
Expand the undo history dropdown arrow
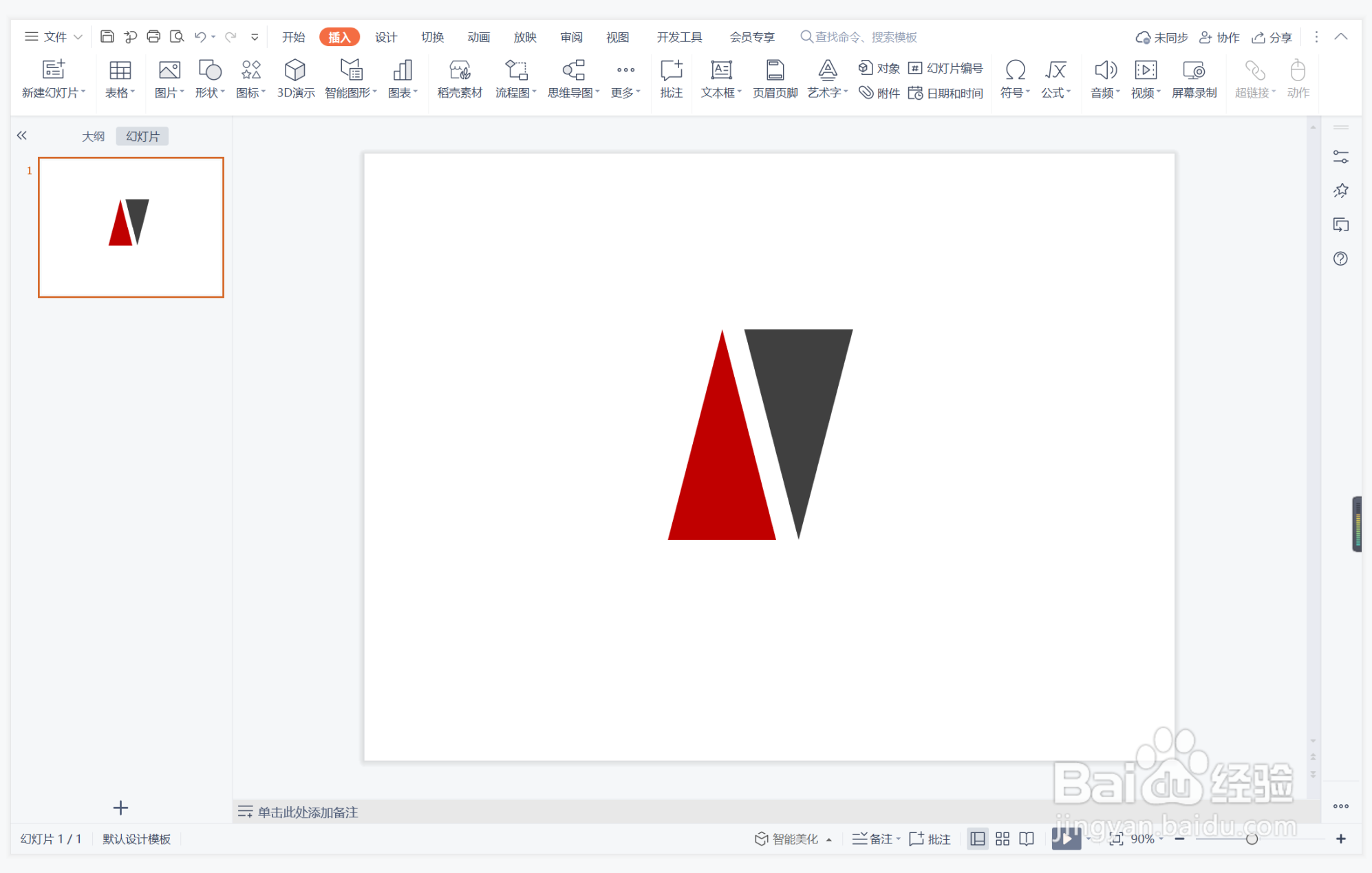click(x=213, y=37)
